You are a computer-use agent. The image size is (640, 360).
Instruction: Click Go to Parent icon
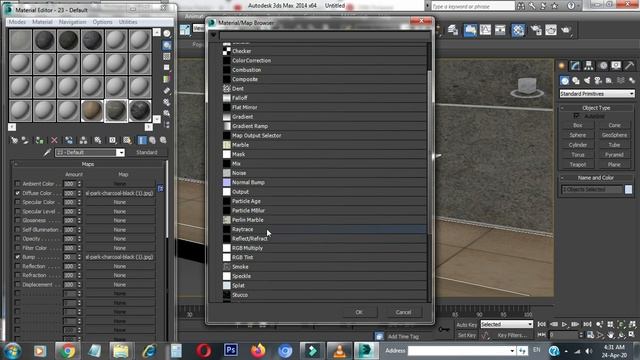click(152, 140)
